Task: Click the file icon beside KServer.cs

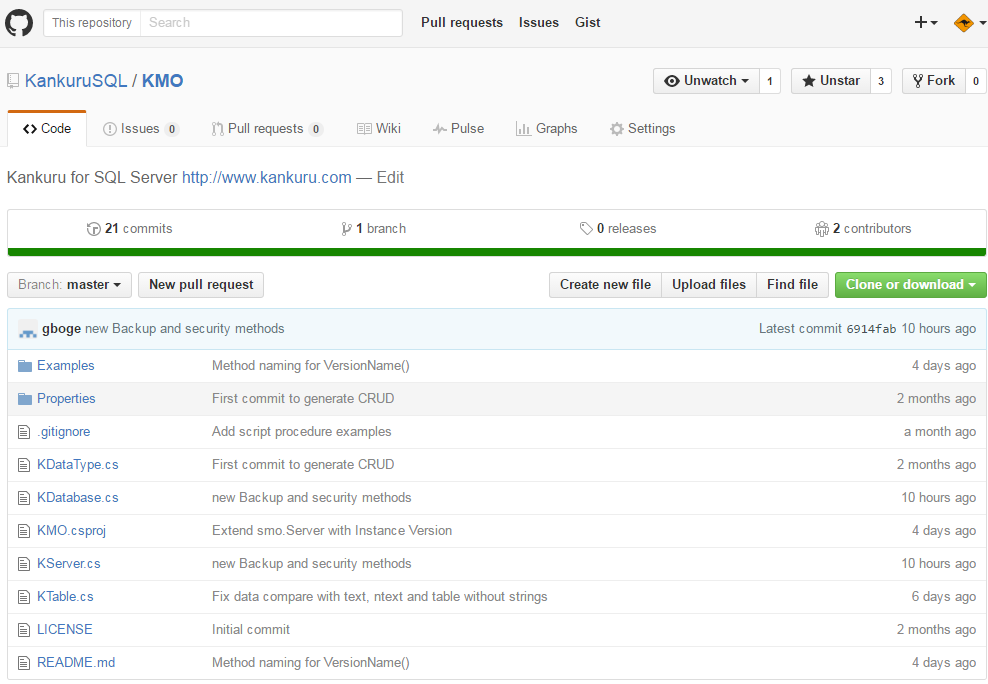Action: pos(24,564)
